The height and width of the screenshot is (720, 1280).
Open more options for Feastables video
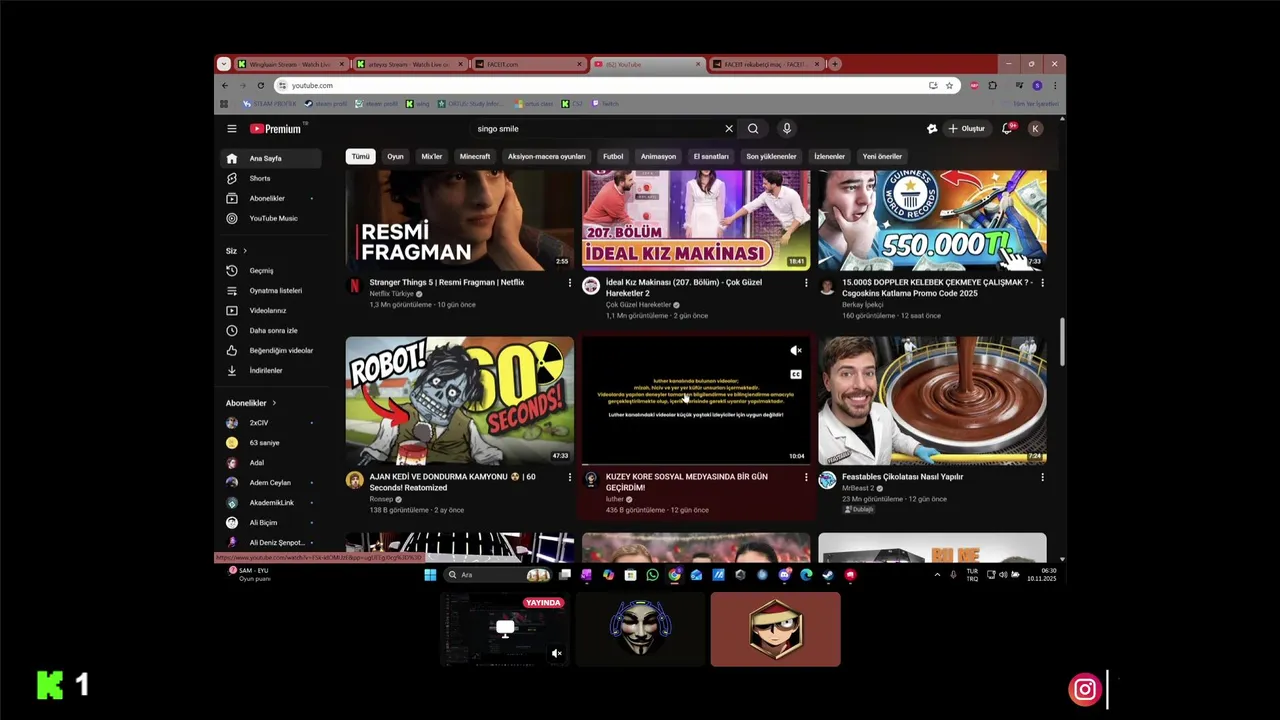[x=1042, y=477]
